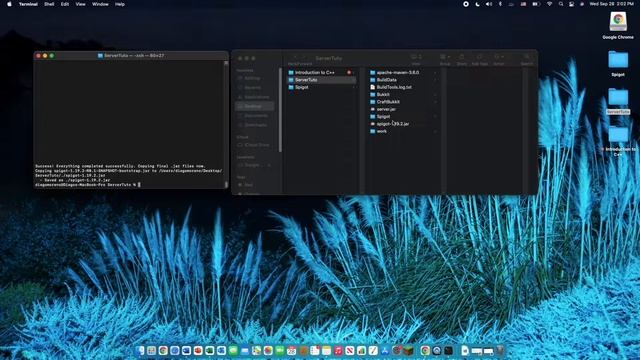This screenshot has height=360, width=640.
Task: Select ServerTuto folder on desktop
Action: pyautogui.click(x=618, y=101)
